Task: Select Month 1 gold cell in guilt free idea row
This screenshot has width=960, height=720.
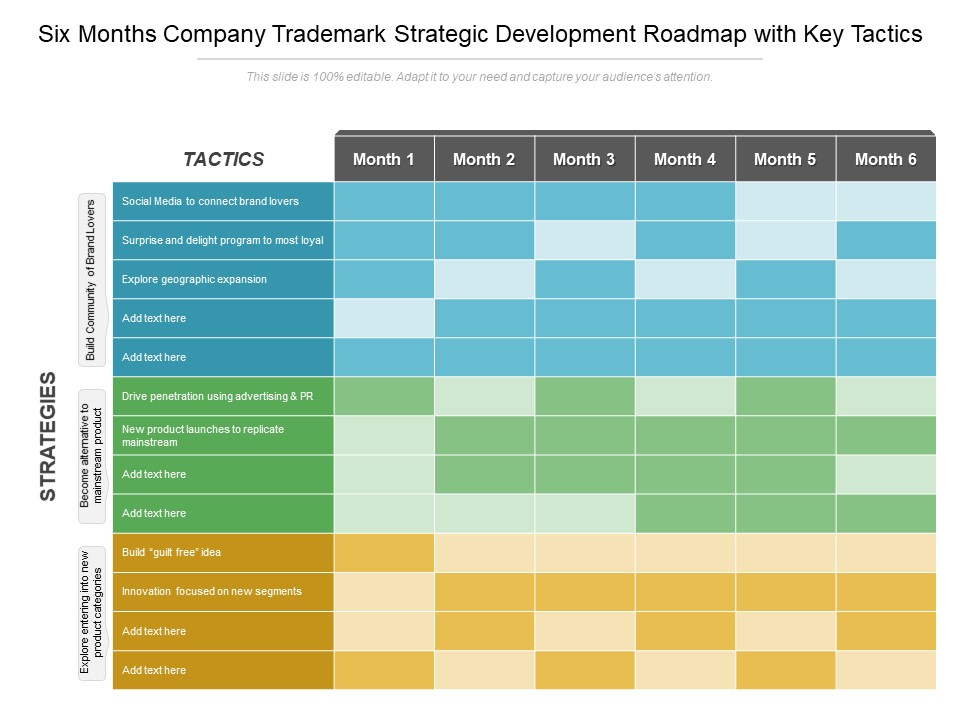Action: [x=384, y=552]
